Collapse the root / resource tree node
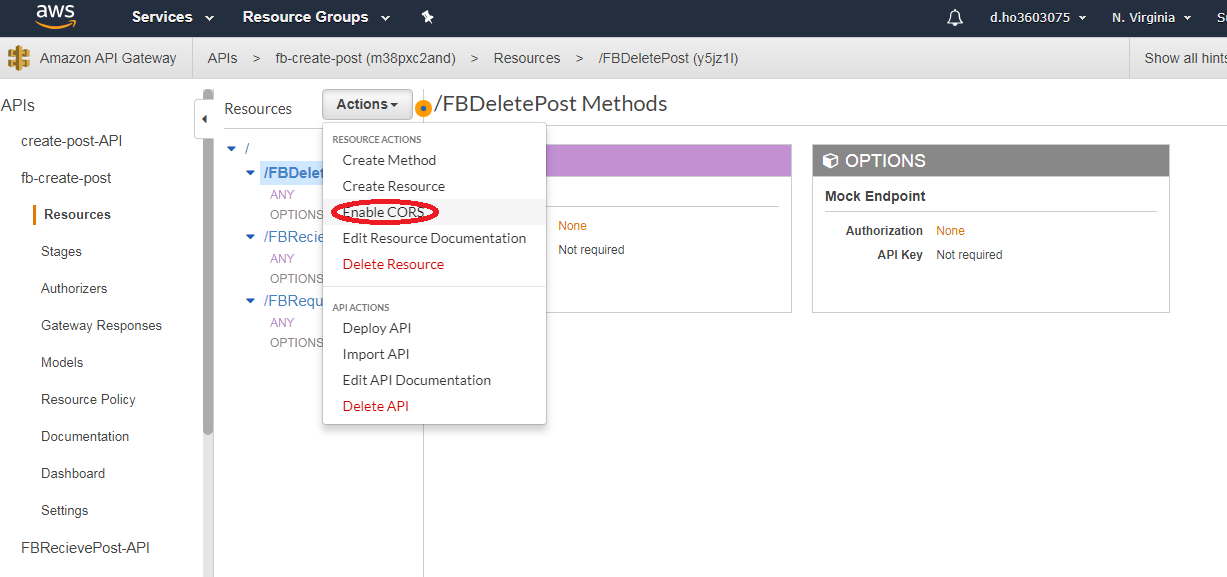The image size is (1227, 577). tap(232, 148)
